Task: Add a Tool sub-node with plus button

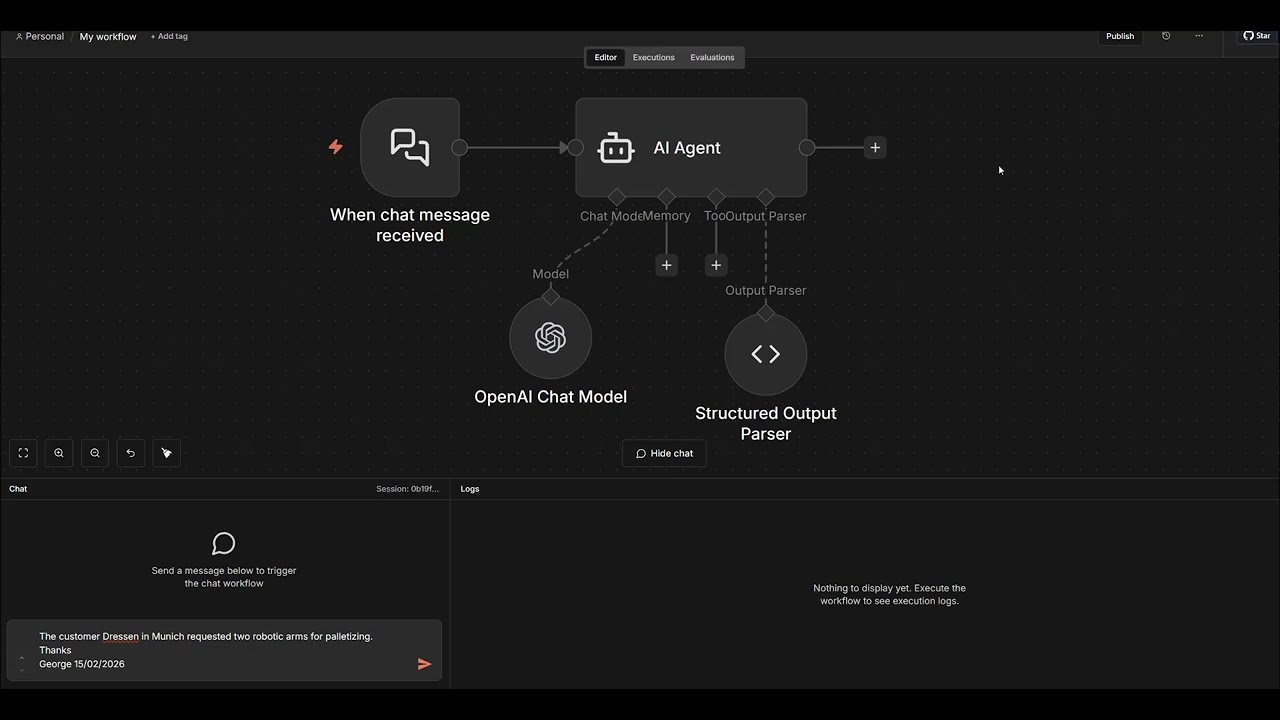Action: click(716, 265)
